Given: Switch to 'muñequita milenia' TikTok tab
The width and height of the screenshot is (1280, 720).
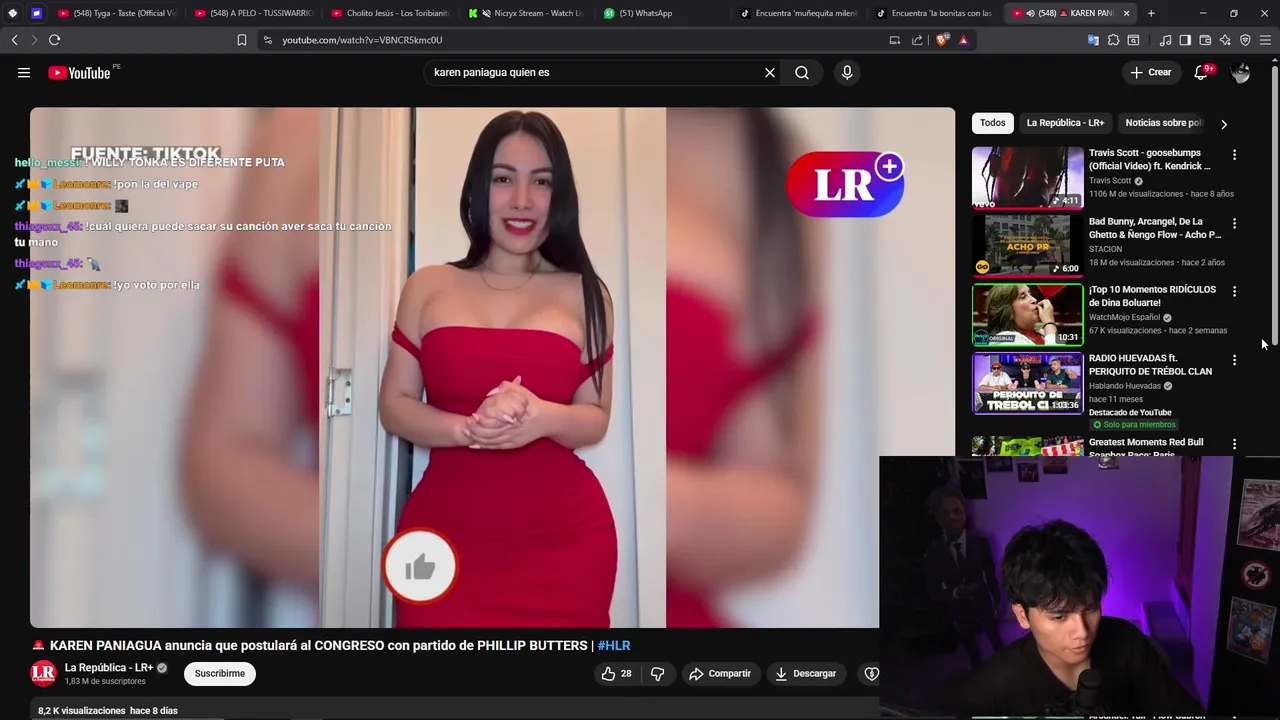Looking at the screenshot, I should [x=798, y=13].
